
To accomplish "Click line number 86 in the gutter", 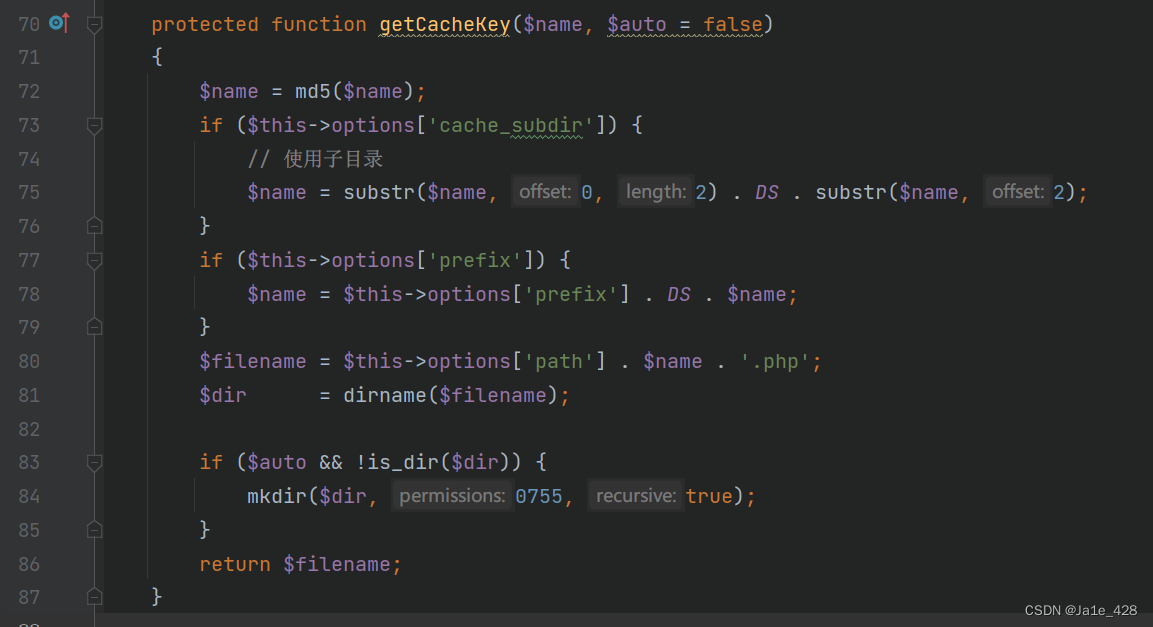I will click(29, 564).
